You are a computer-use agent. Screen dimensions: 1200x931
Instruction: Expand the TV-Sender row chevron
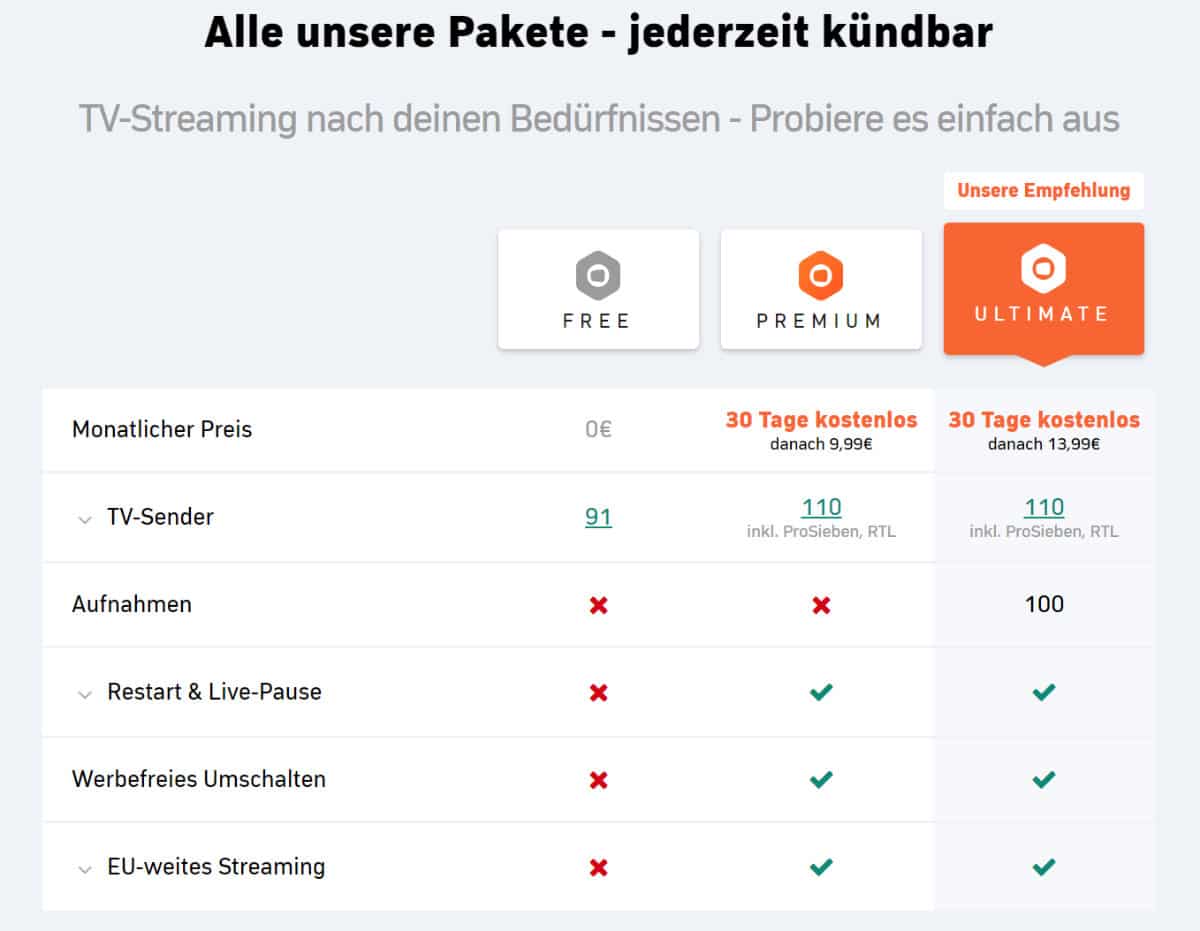84,519
